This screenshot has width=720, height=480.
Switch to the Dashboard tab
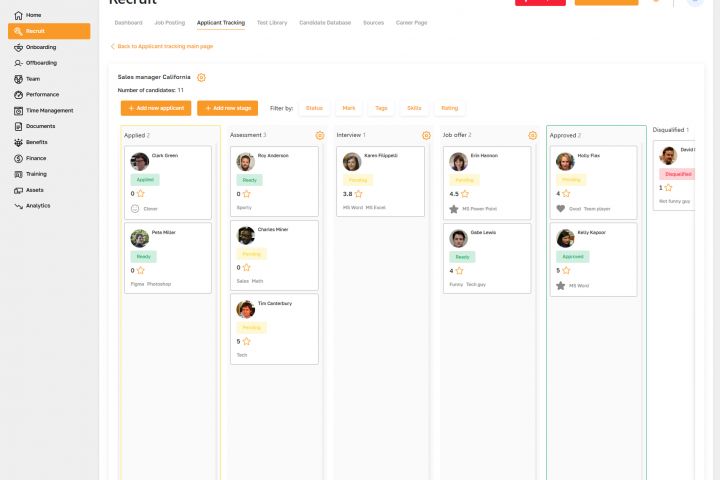point(129,23)
